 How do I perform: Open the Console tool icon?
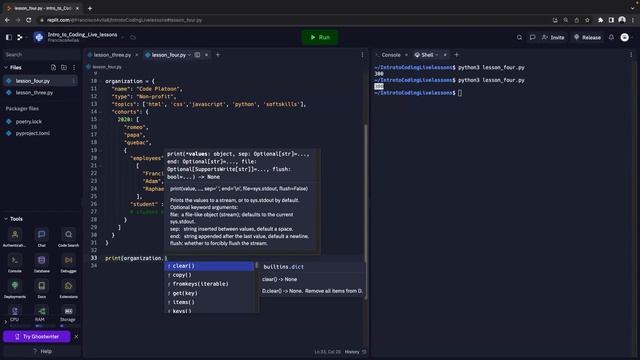[15, 263]
